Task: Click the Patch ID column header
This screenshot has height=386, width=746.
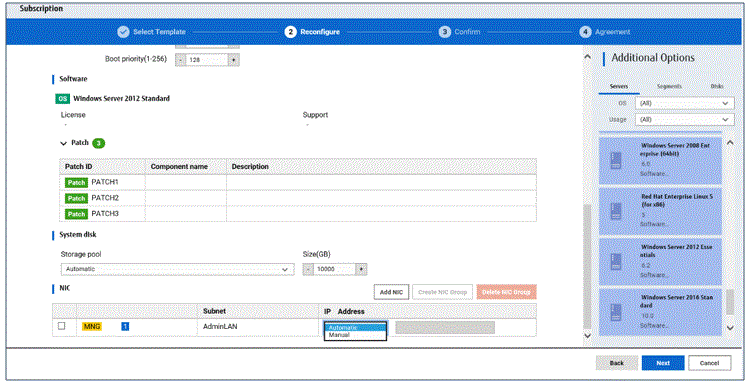Action: [x=79, y=167]
